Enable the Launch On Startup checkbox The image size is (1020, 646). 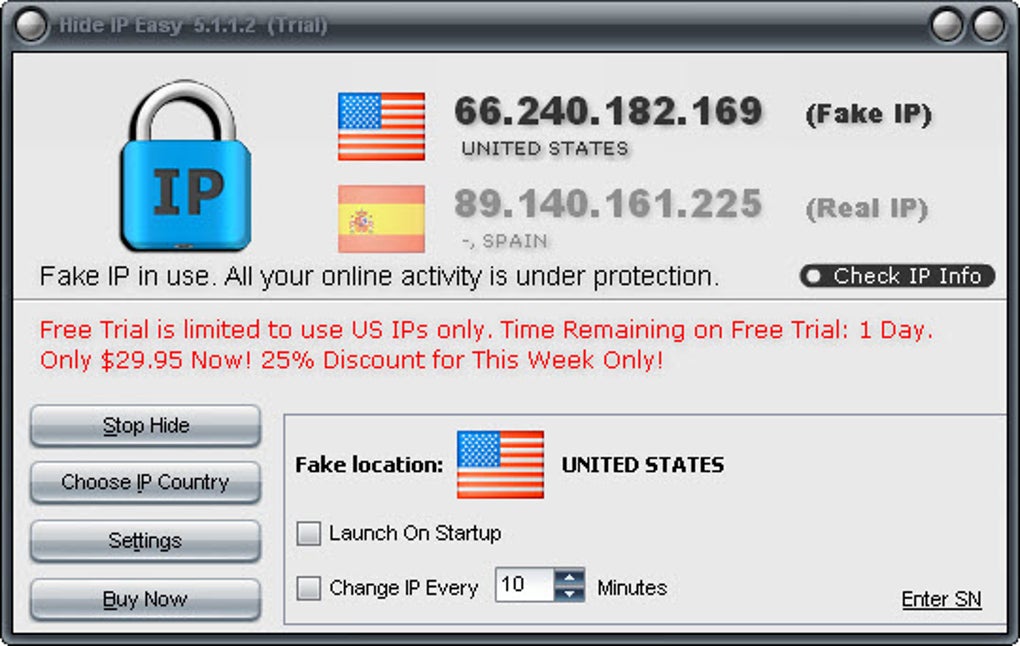(308, 533)
